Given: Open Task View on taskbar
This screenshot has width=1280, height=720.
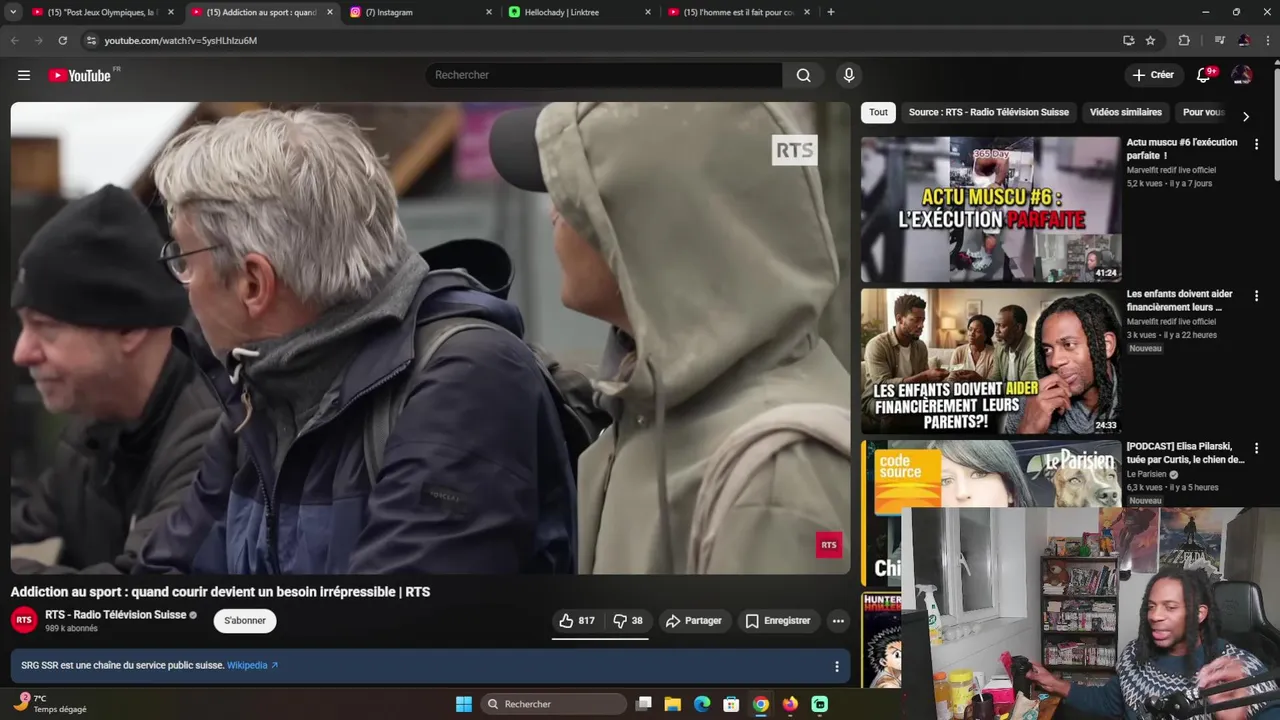Looking at the screenshot, I should click(x=644, y=704).
